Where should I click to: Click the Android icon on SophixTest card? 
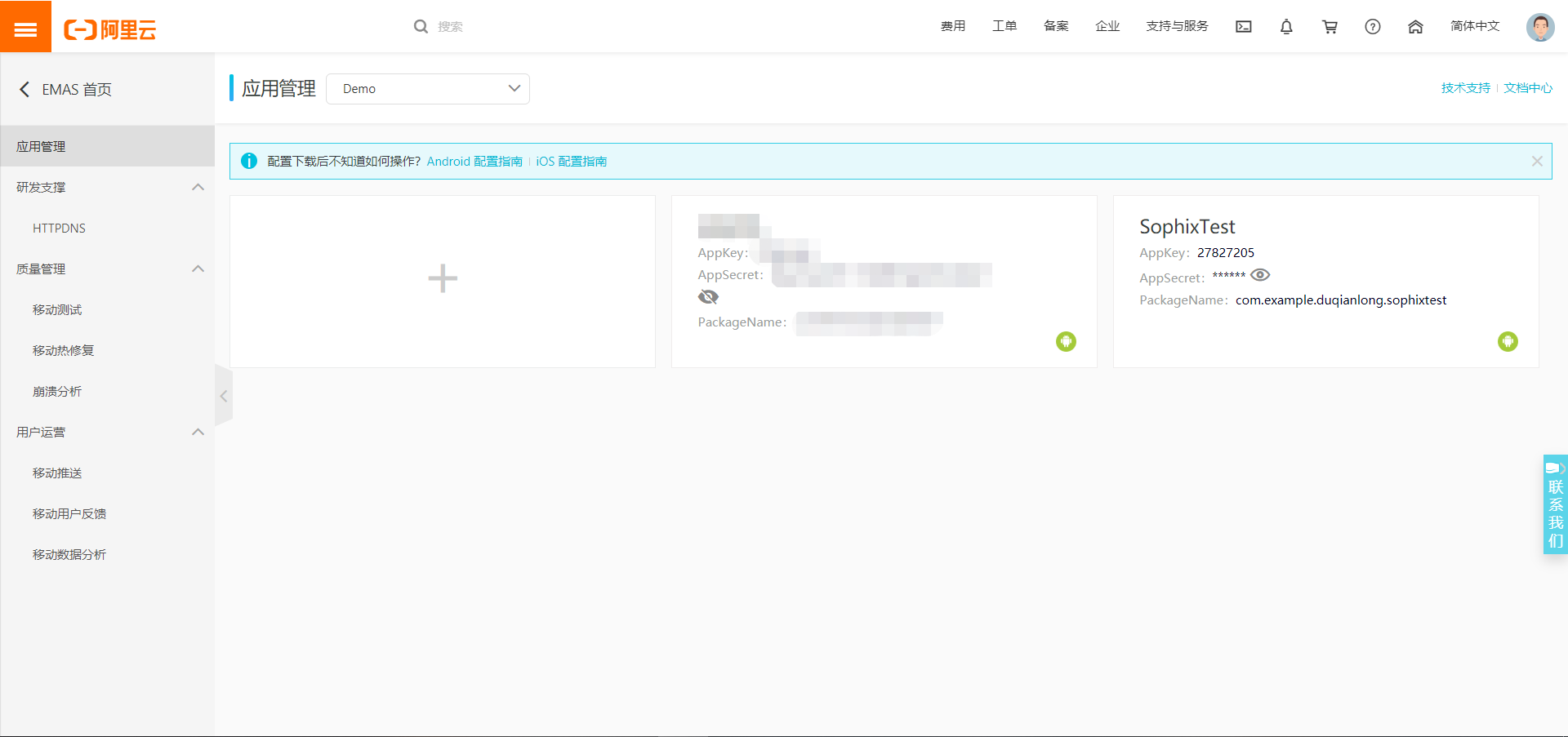click(x=1508, y=341)
